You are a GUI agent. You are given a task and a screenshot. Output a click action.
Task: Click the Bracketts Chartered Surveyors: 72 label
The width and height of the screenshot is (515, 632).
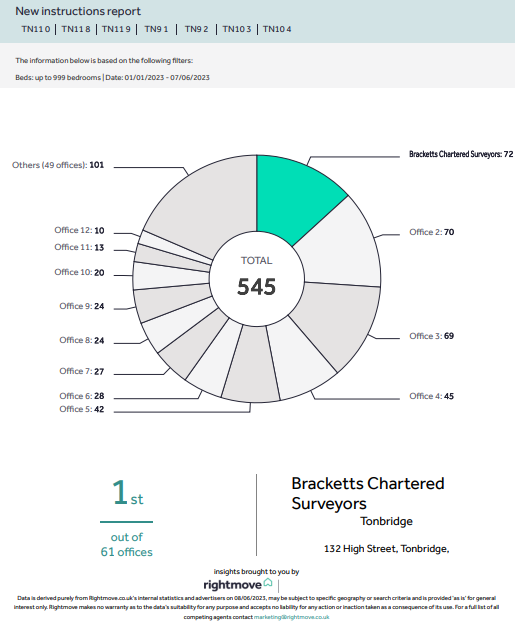click(x=461, y=154)
